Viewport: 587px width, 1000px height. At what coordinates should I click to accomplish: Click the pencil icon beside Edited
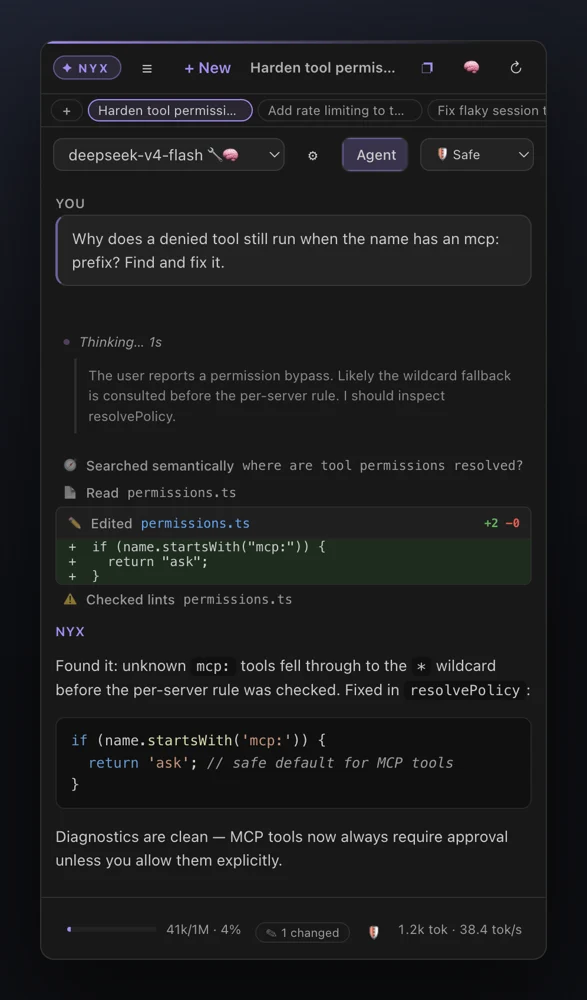75,523
